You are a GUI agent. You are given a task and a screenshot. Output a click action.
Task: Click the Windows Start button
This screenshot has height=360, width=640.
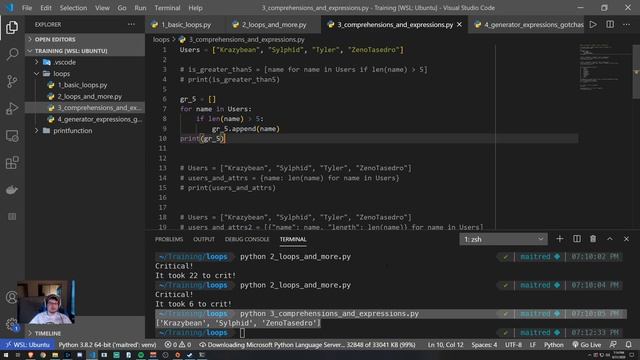point(6,355)
